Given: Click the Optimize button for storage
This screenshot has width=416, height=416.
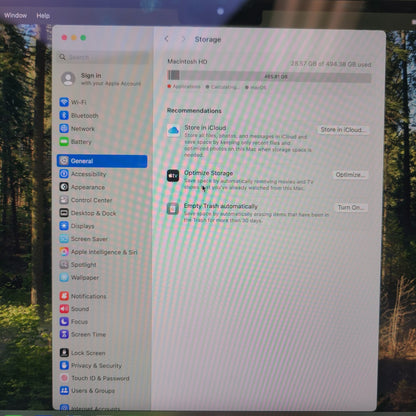Looking at the screenshot, I should 350,175.
